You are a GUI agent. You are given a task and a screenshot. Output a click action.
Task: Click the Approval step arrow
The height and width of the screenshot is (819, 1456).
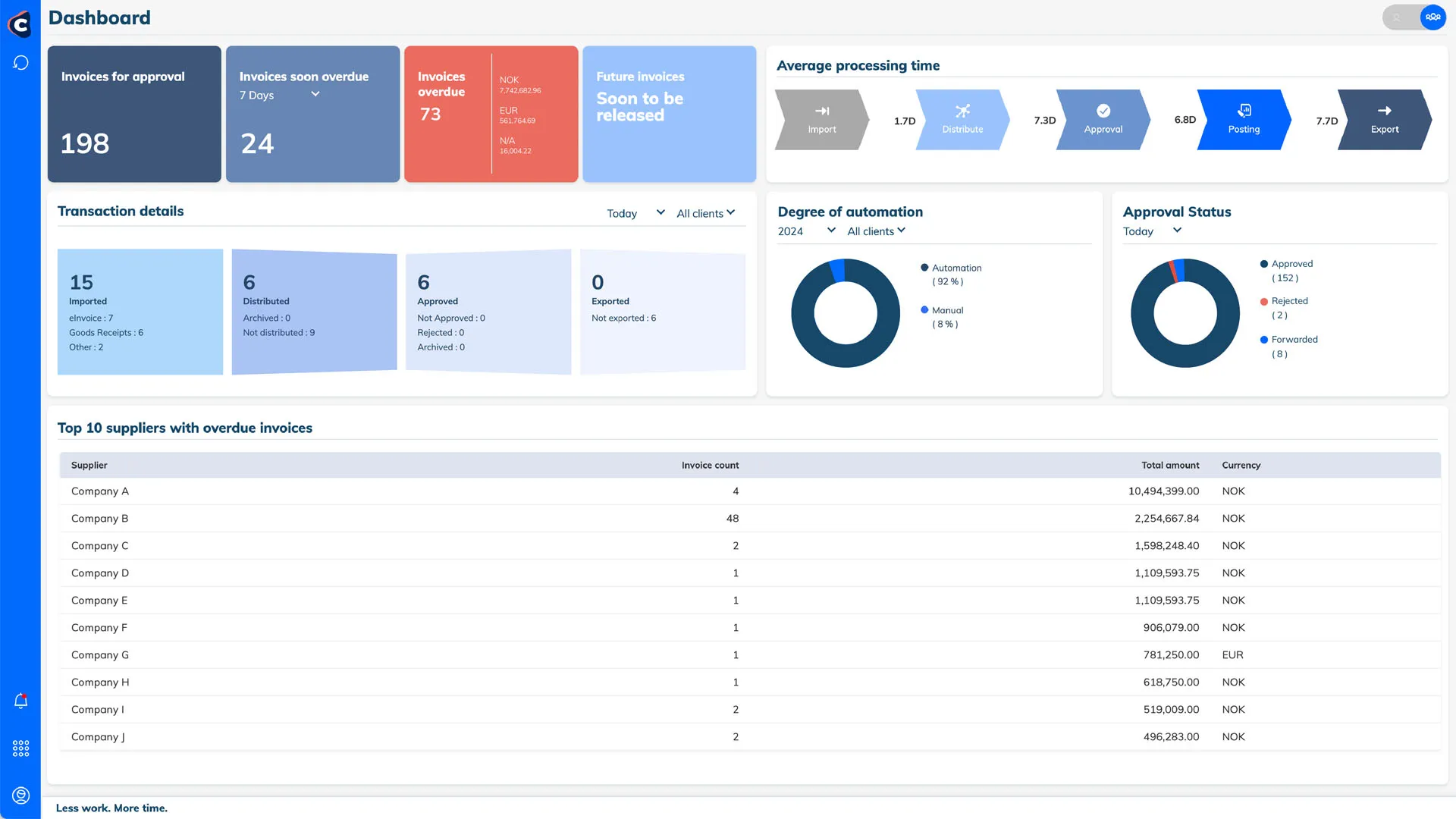tap(1103, 120)
